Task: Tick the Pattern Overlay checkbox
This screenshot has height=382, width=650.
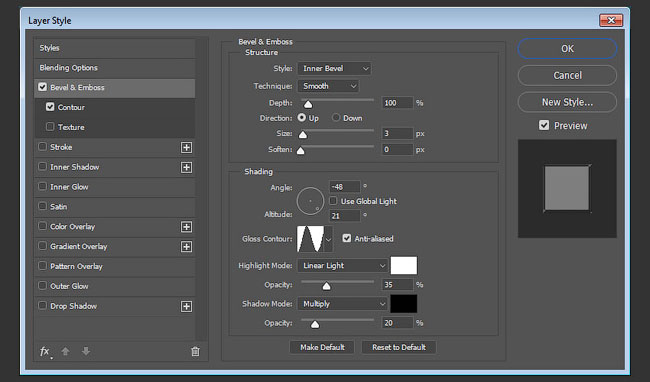Action: click(42, 266)
